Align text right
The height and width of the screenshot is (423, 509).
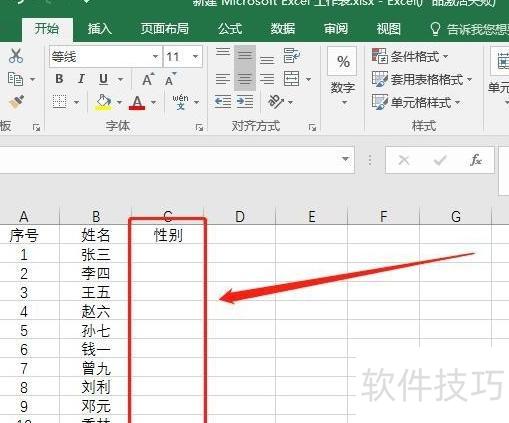pyautogui.click(x=267, y=79)
